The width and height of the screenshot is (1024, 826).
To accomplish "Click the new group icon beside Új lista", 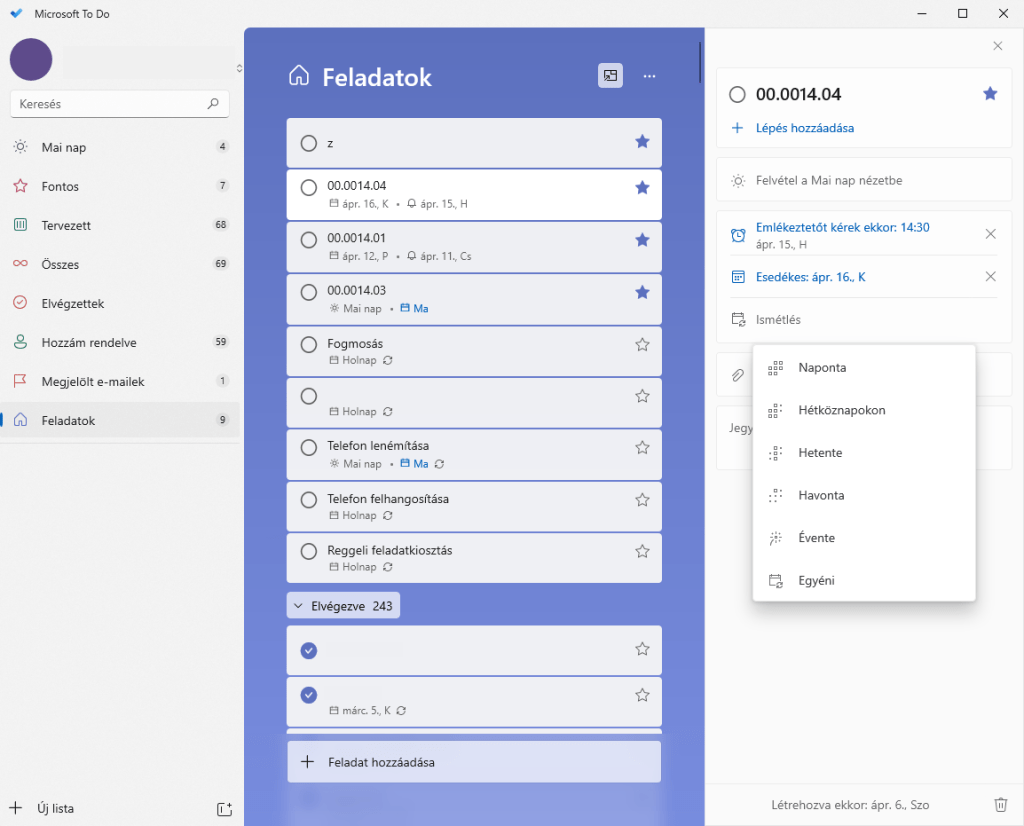I will coord(224,808).
